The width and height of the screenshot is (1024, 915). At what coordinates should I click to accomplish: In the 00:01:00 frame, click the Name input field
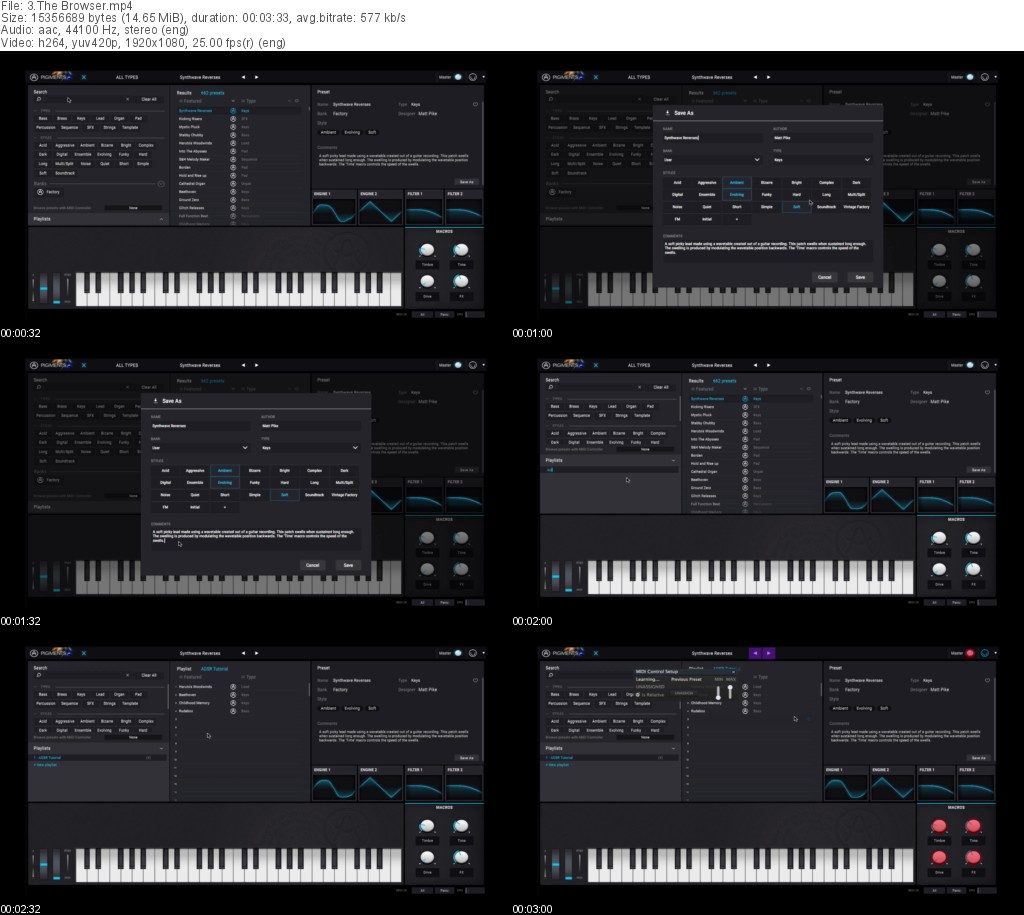[712, 138]
